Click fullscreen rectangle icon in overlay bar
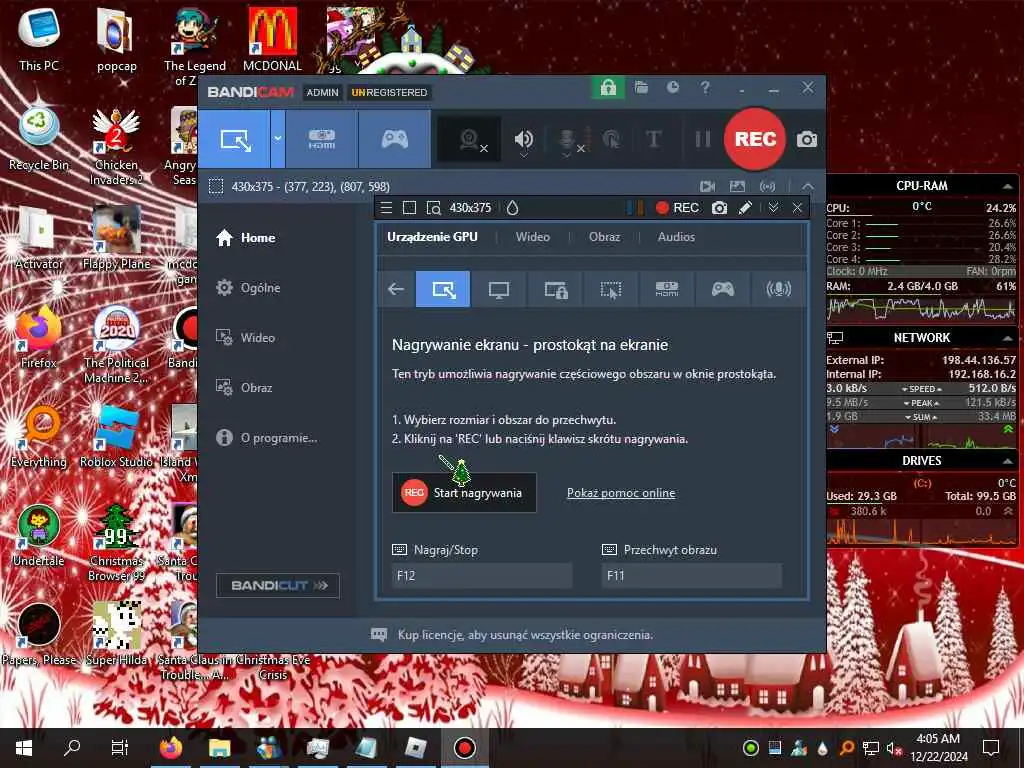The image size is (1024, 768). click(x=409, y=208)
